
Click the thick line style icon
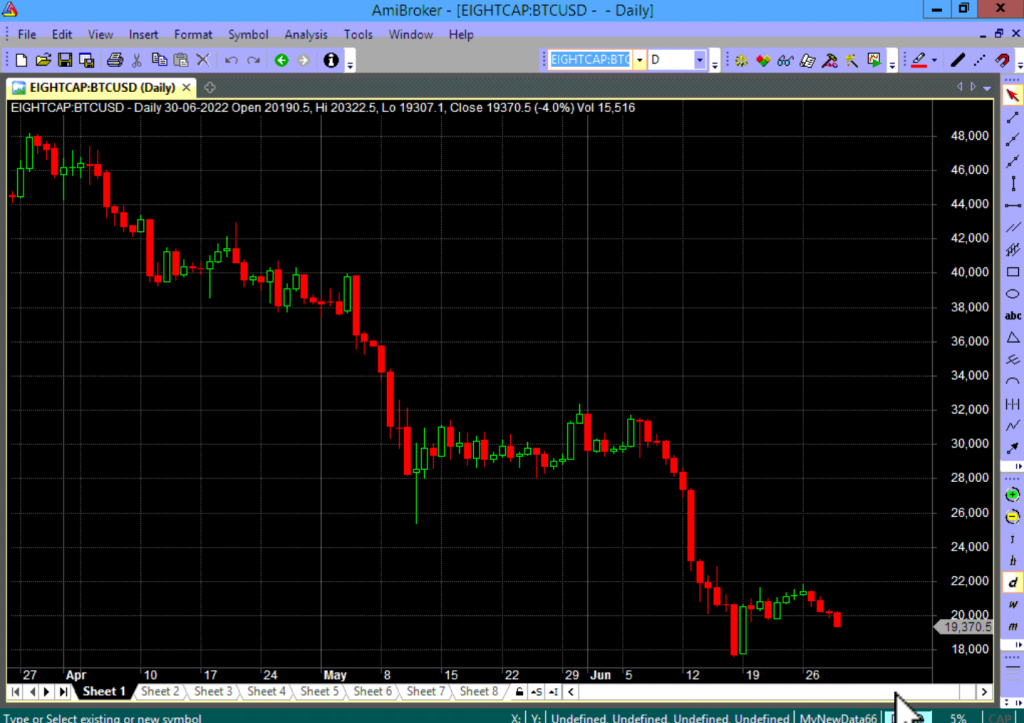click(957, 60)
